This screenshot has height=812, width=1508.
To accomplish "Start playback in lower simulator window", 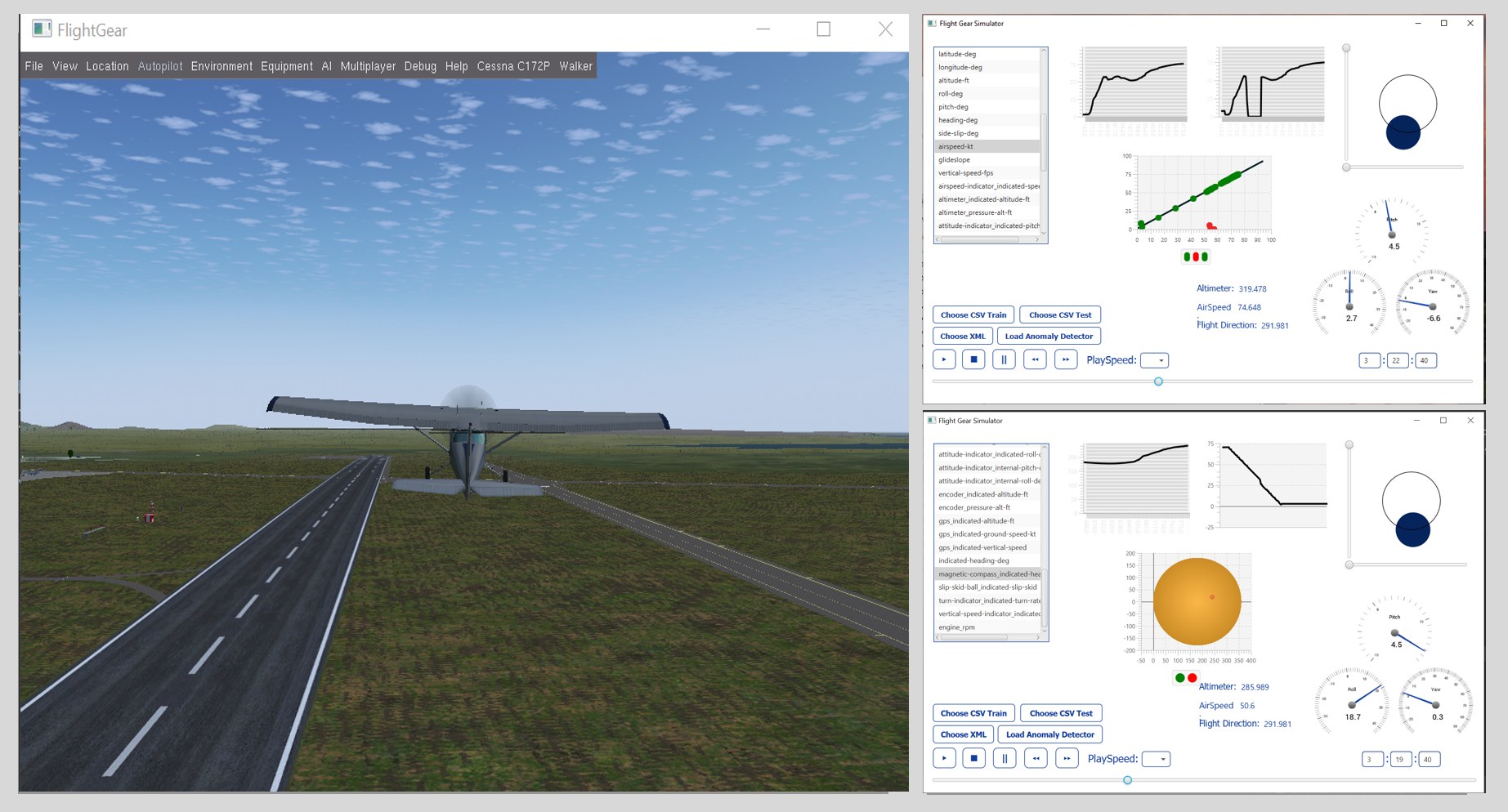I will point(945,758).
